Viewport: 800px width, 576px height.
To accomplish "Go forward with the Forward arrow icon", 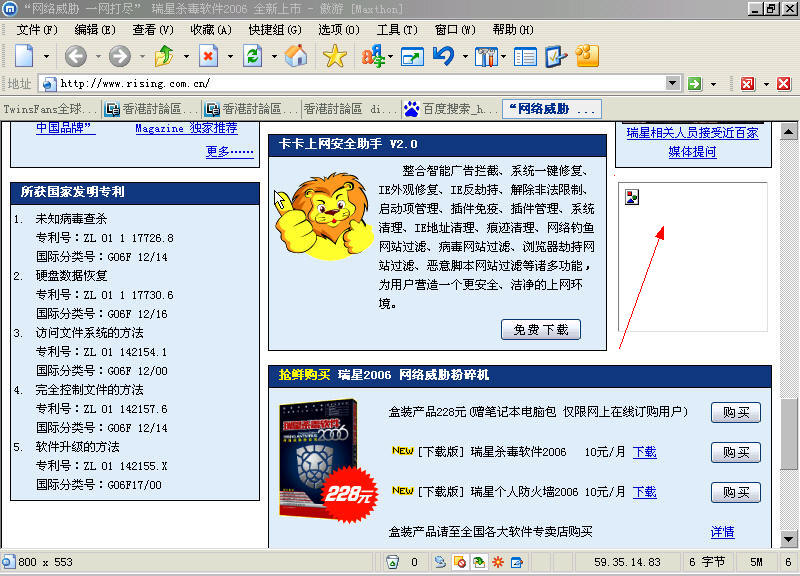I will tap(120, 56).
